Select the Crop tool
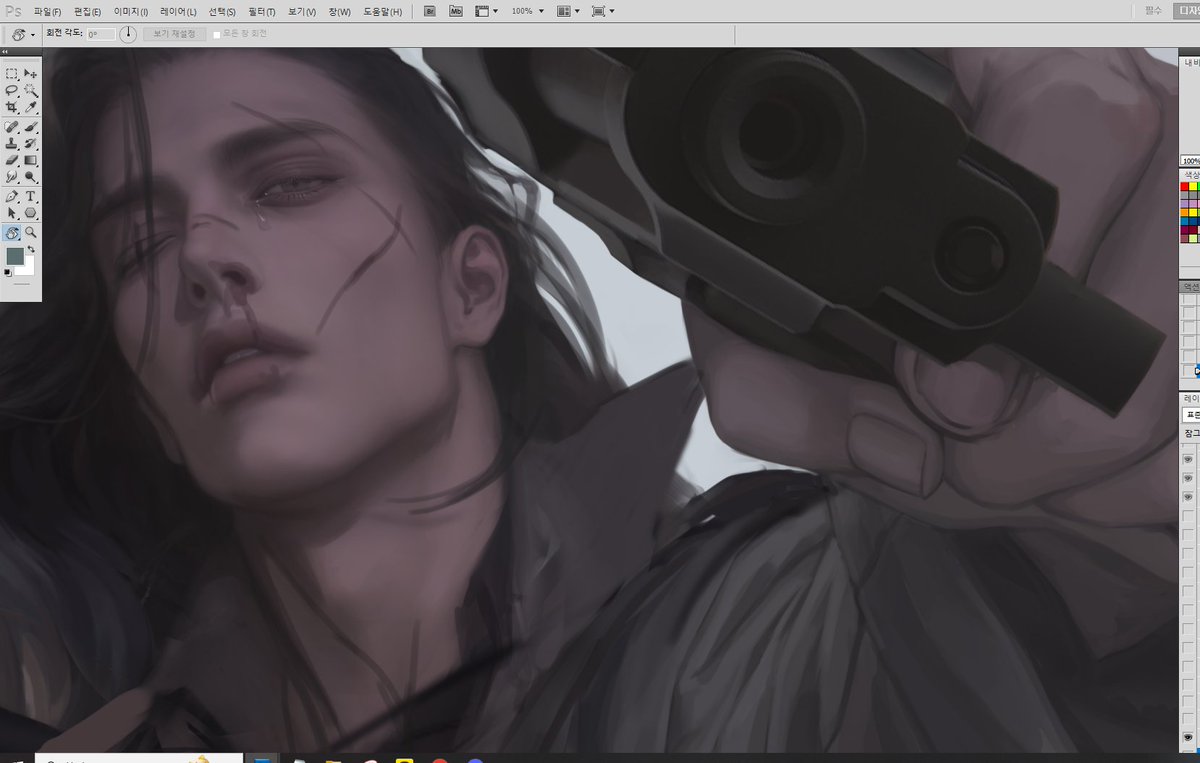This screenshot has height=763, width=1200. [12, 107]
